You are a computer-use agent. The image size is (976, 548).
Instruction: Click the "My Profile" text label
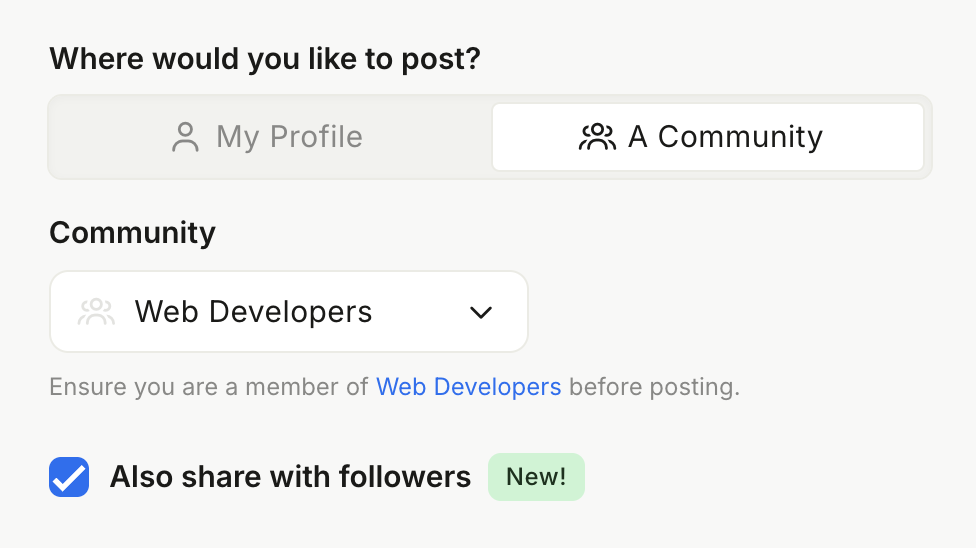(289, 137)
